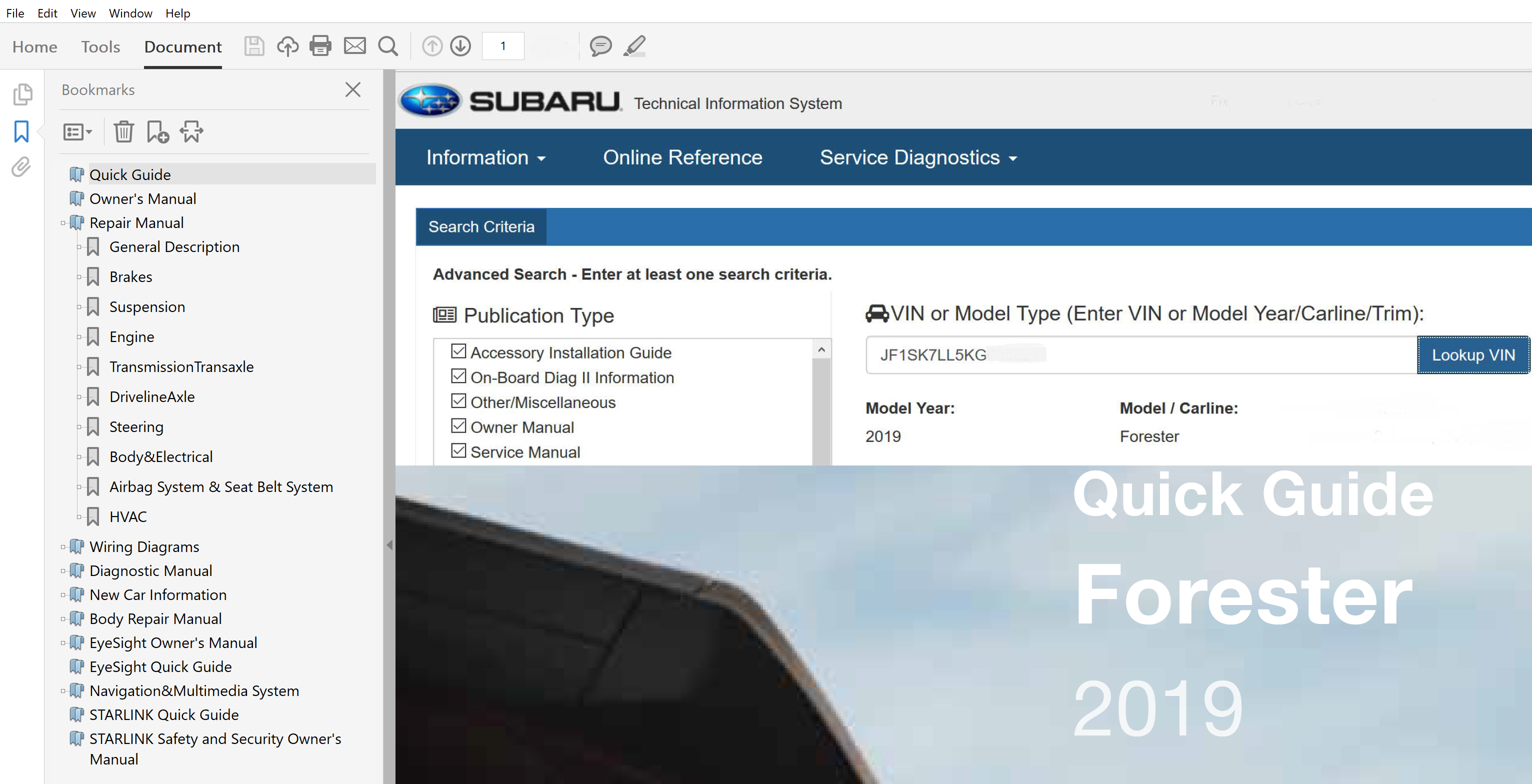1532x784 pixels.
Task: Open the Attachments paperclip panel
Action: click(21, 167)
